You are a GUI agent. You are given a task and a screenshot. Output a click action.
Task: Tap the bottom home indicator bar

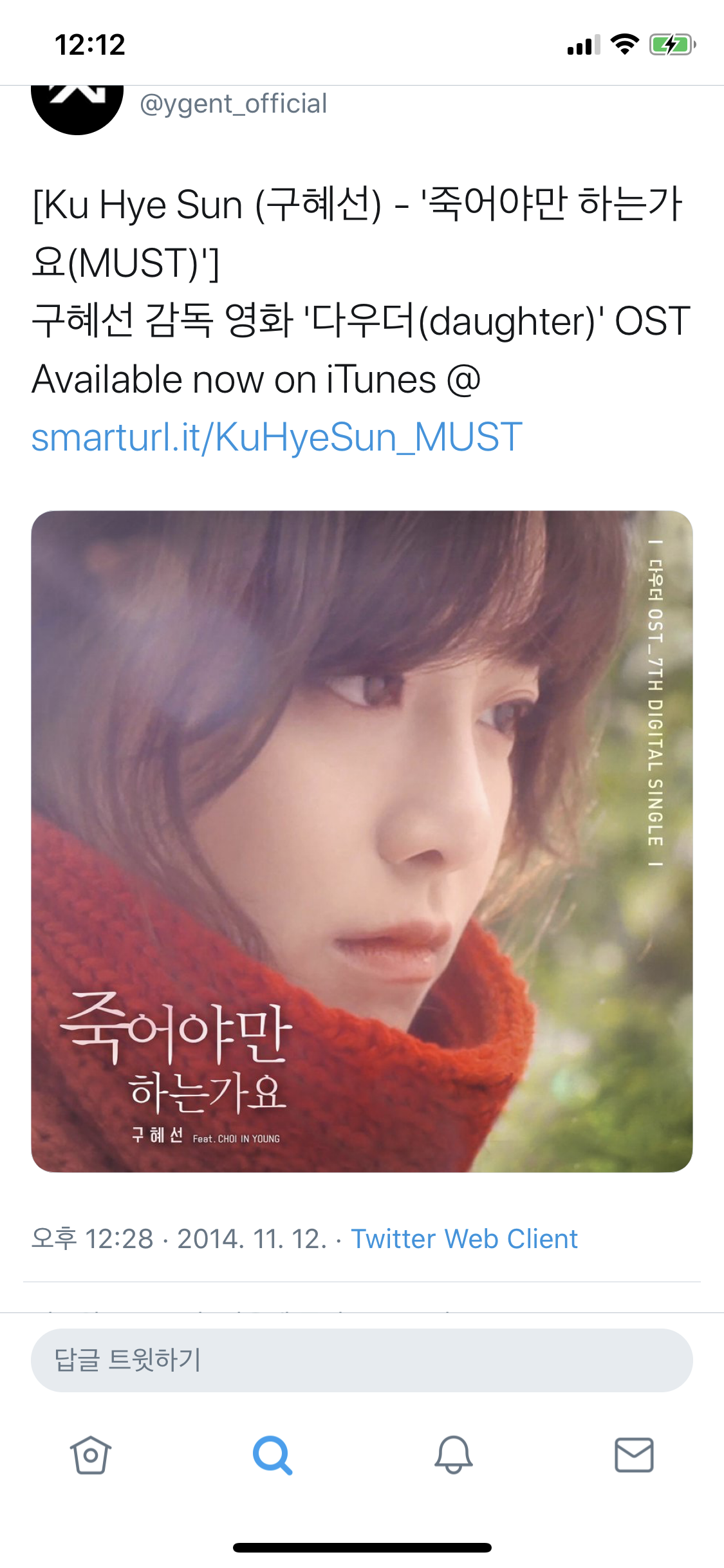coord(362,1547)
